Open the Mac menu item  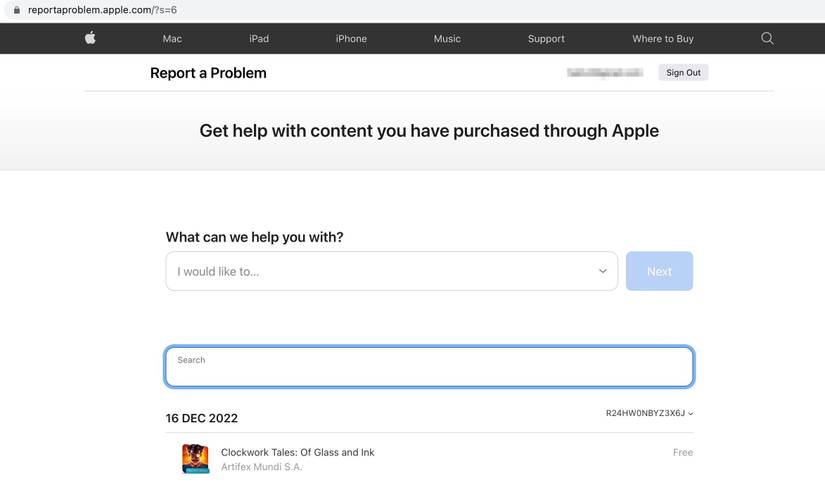click(x=172, y=39)
